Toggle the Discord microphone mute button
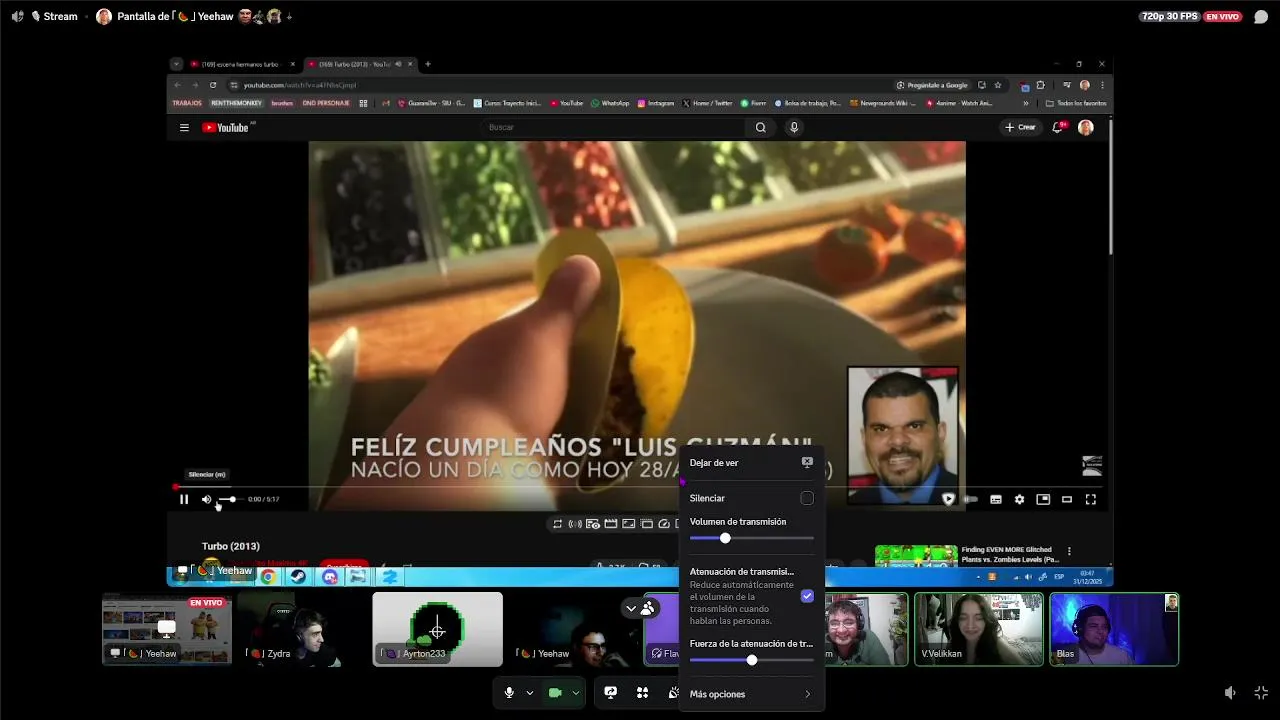Viewport: 1280px width, 720px height. click(509, 693)
